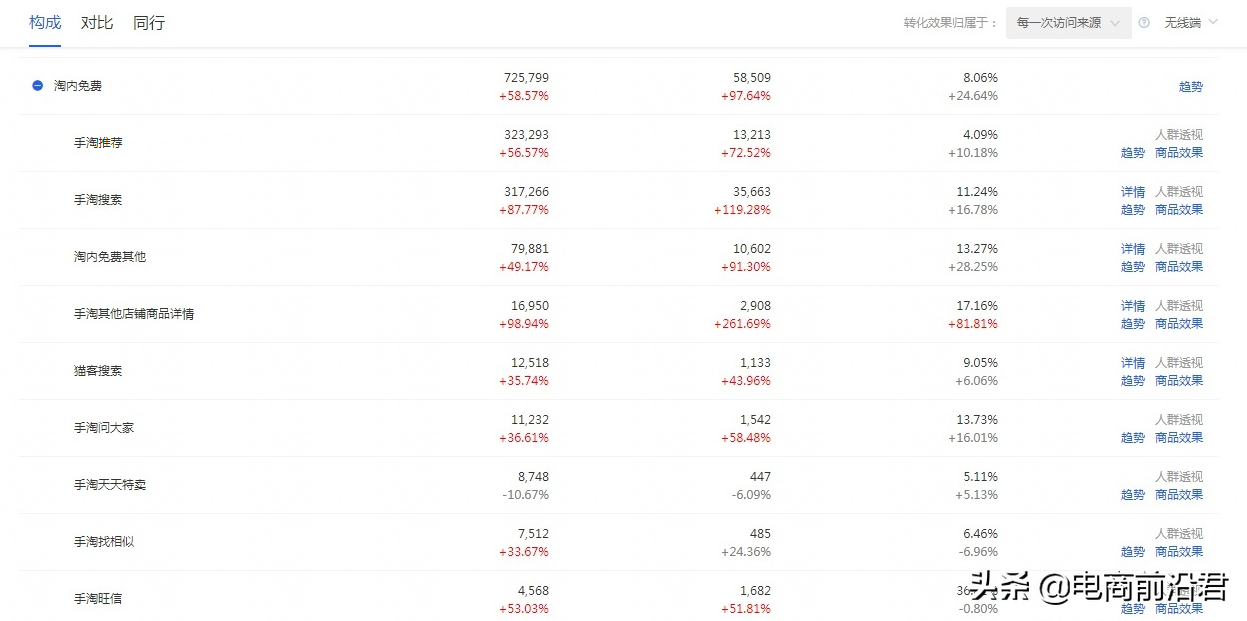1247x621 pixels.
Task: Switch to the 对比 tab
Action: tap(97, 23)
